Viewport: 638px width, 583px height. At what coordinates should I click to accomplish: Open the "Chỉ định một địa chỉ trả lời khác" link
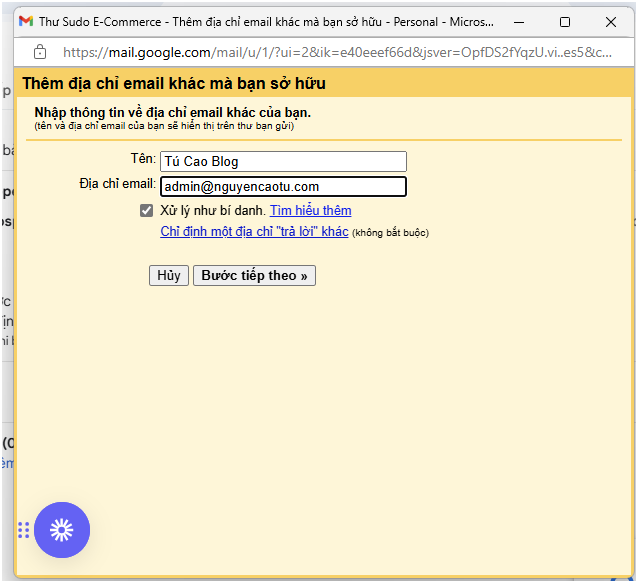[x=254, y=232]
